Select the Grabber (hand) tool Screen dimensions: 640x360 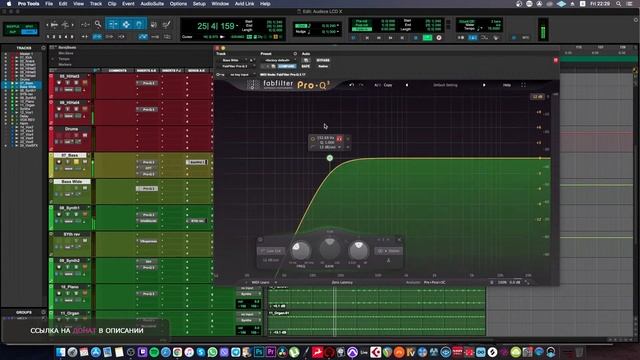pyautogui.click(x=139, y=24)
